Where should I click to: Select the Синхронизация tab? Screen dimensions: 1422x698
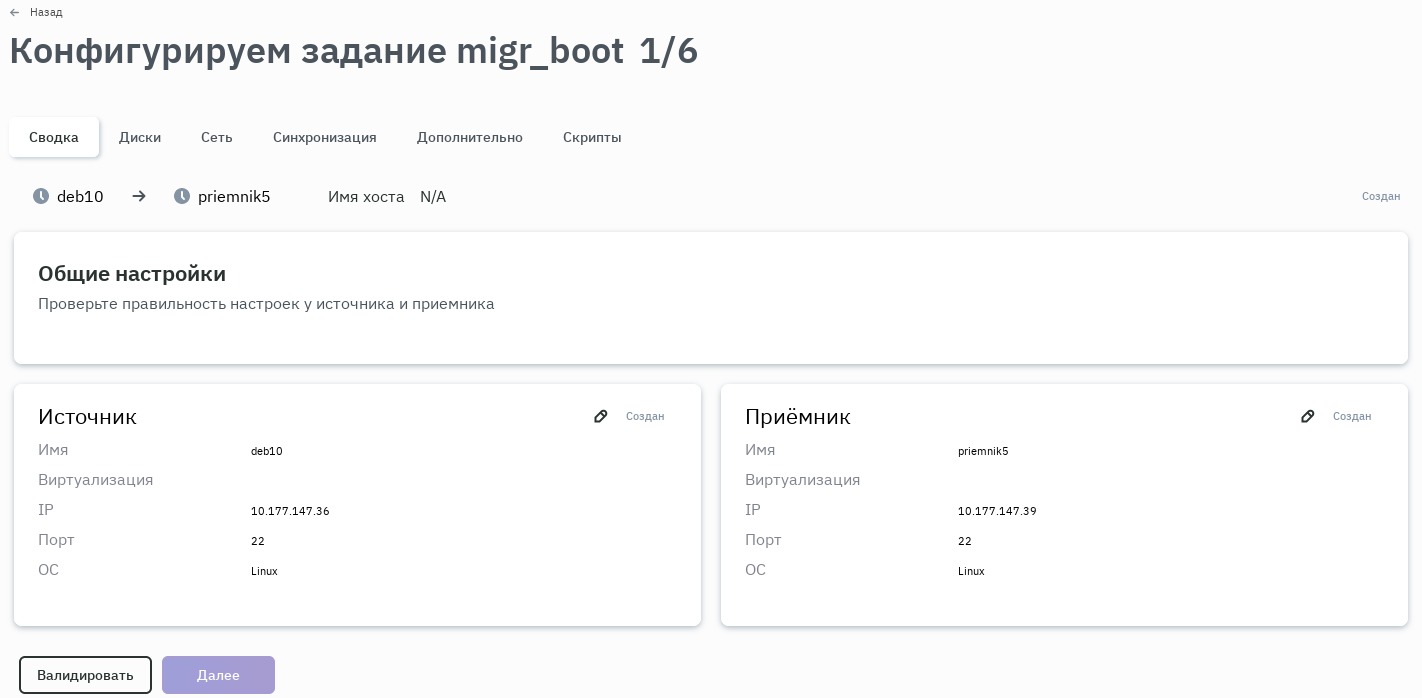(325, 137)
